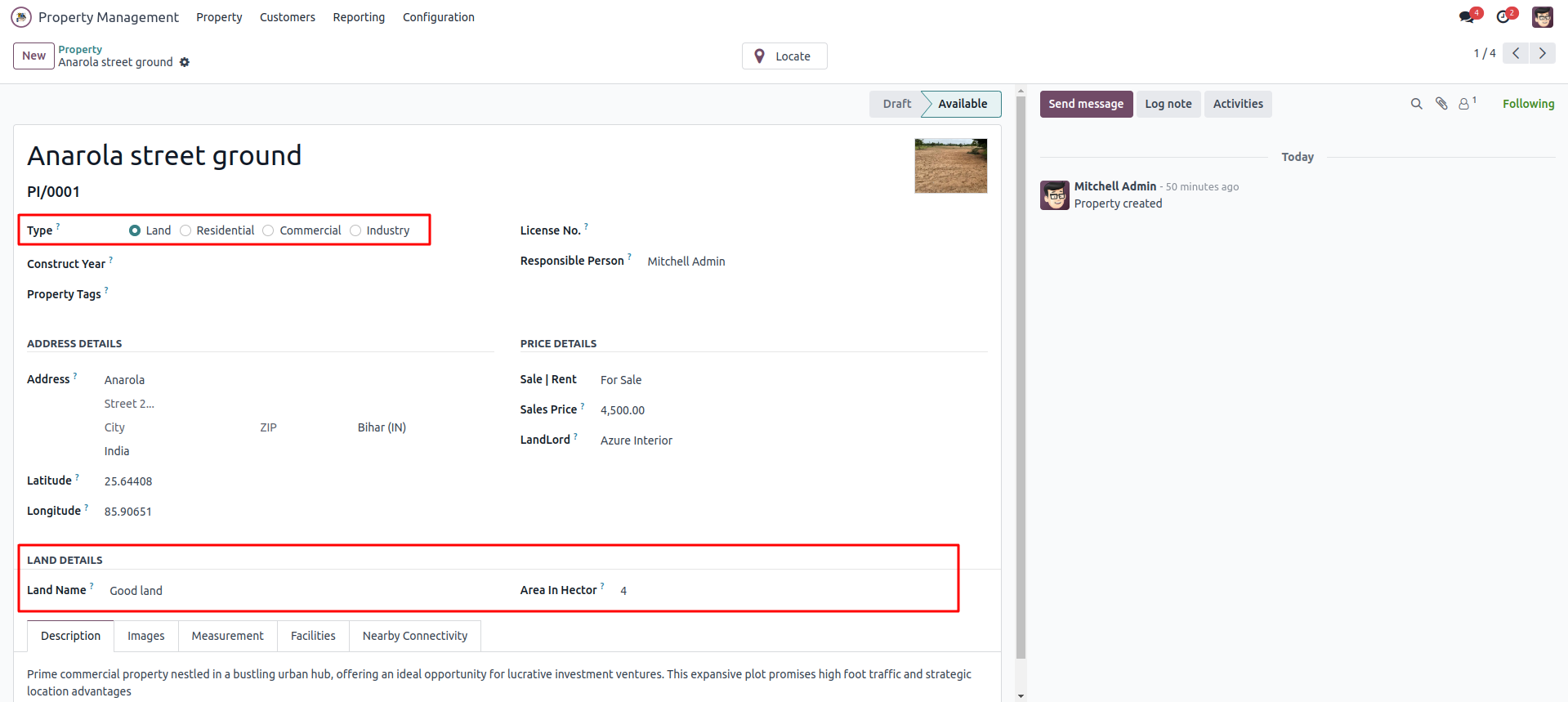Switch to the Measurement tab

tap(227, 636)
